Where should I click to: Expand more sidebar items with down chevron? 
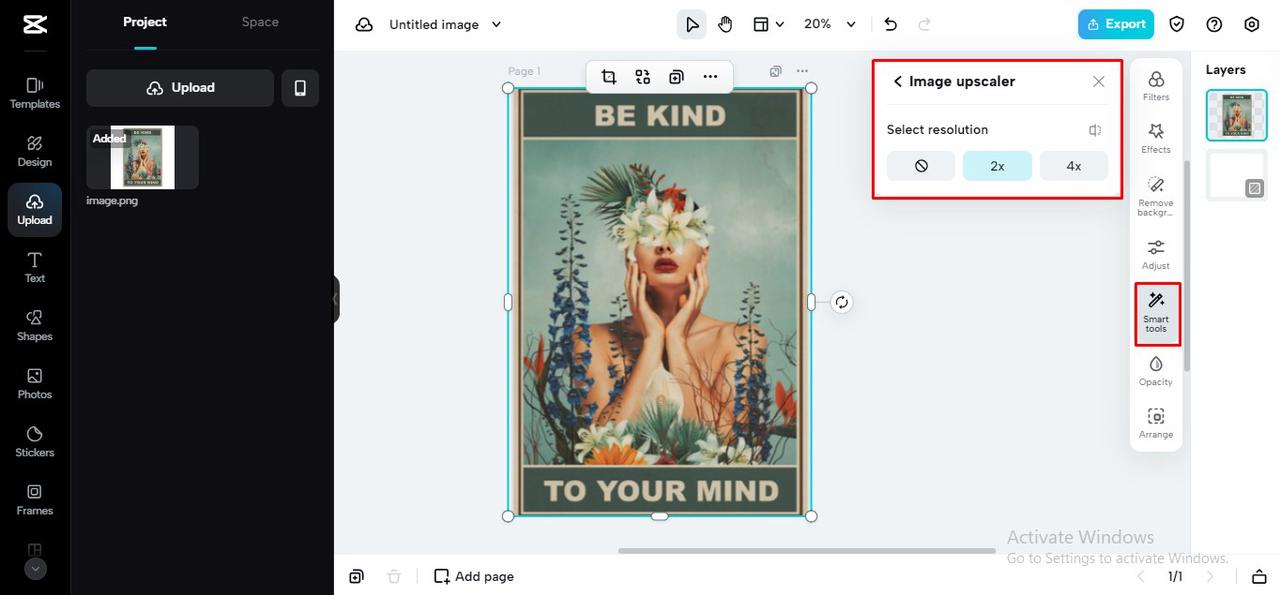click(35, 569)
